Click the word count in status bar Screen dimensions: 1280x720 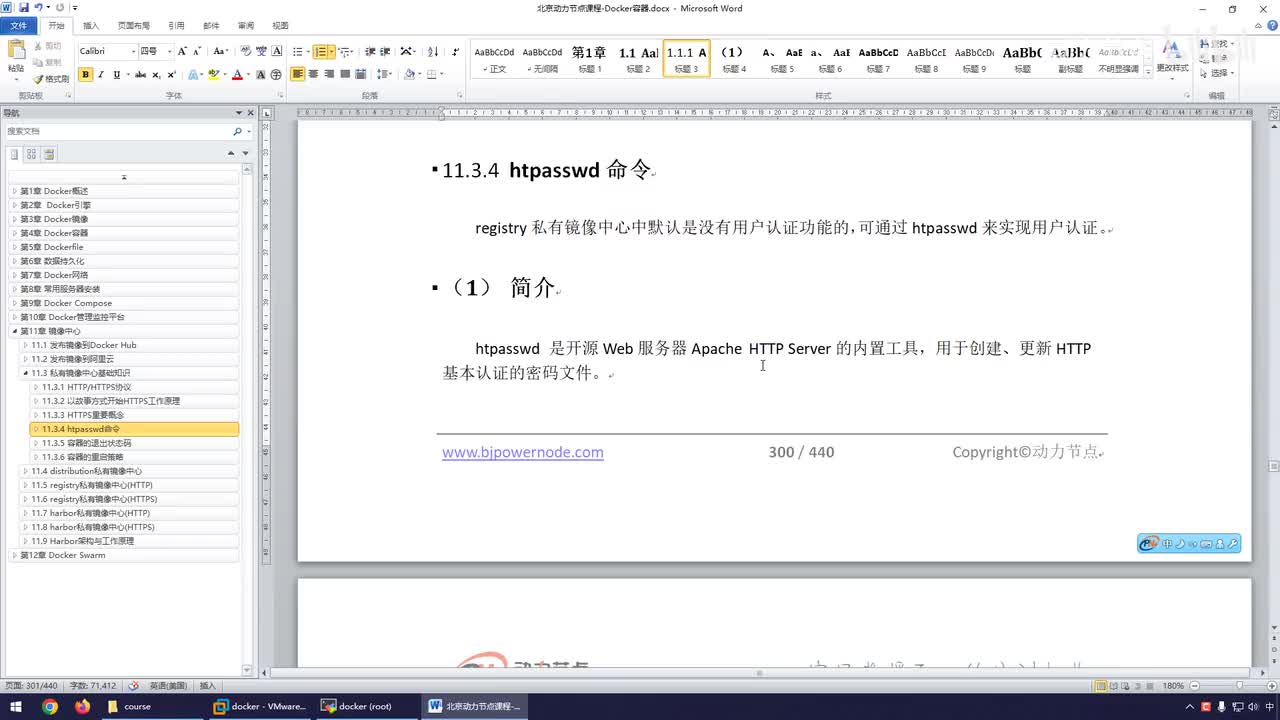[92, 686]
